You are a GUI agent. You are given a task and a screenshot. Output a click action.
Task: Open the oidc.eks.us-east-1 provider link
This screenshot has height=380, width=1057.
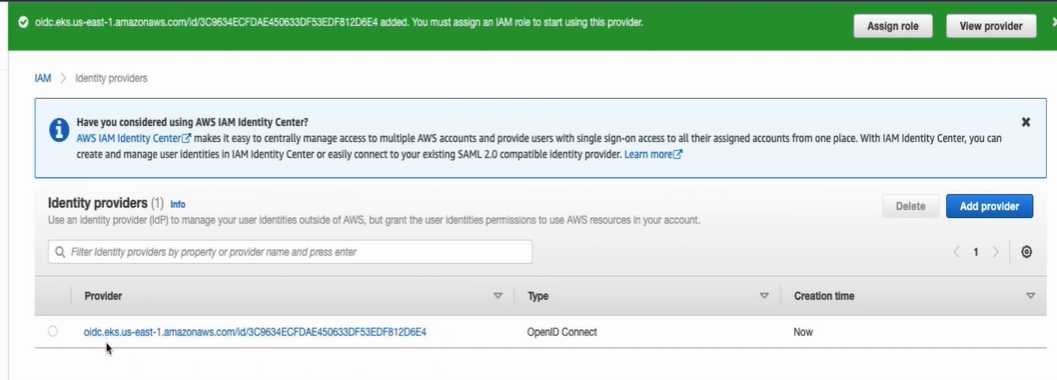tap(255, 332)
